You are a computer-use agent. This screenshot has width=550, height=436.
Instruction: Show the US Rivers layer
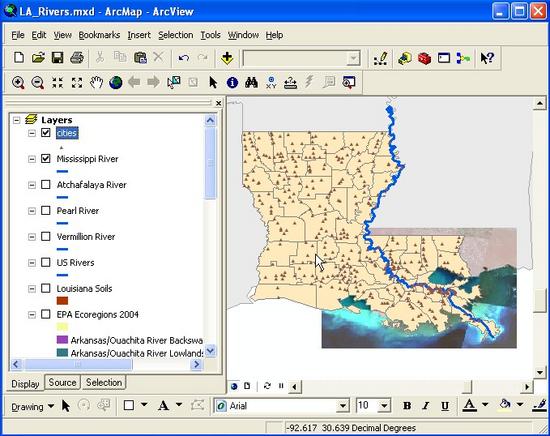(46, 262)
